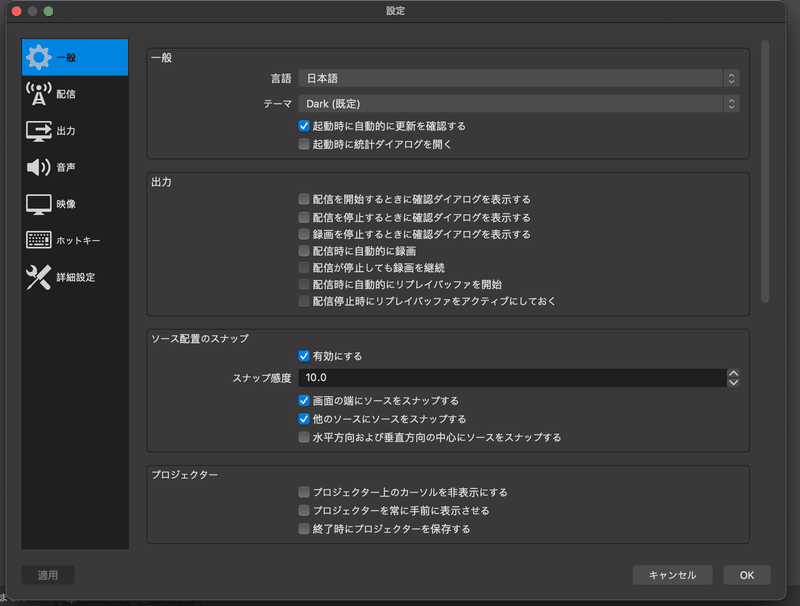
Task: Decrease スナップ感度 with the down arrow
Action: [733, 382]
